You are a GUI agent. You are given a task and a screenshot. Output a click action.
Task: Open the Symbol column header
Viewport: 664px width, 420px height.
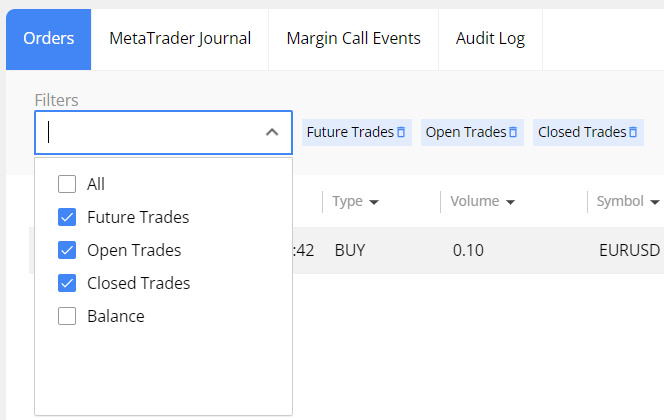pyautogui.click(x=620, y=201)
